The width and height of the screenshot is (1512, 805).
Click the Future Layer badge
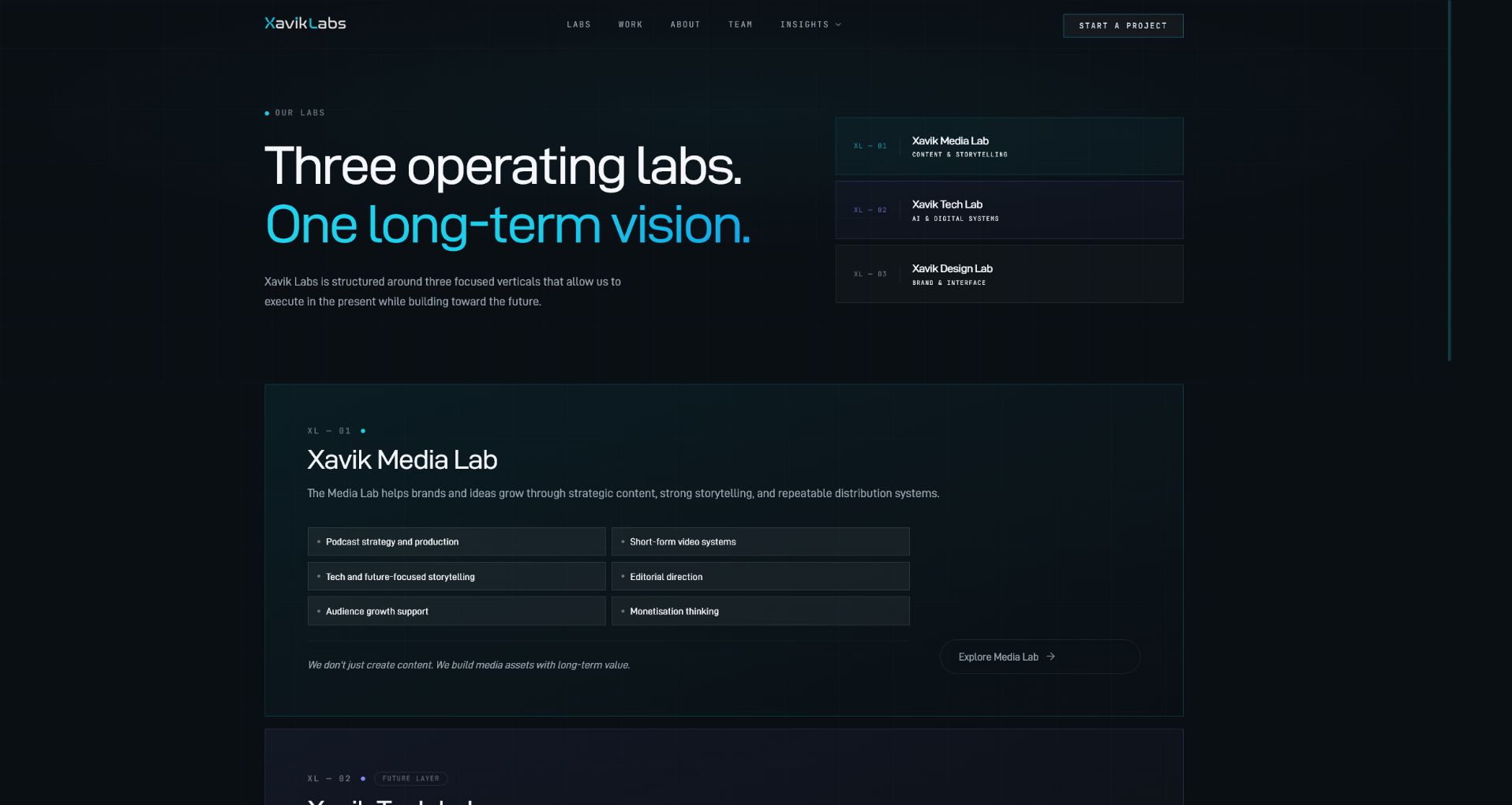(x=411, y=779)
